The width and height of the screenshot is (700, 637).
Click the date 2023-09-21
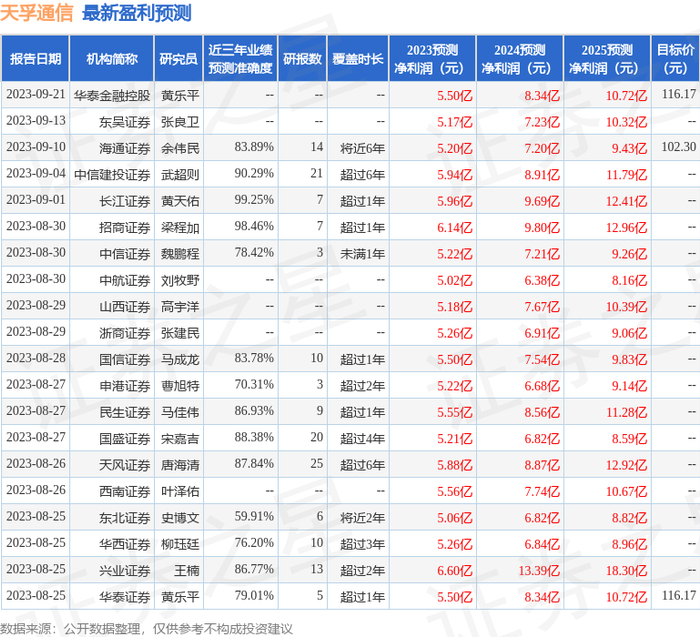pos(36,95)
